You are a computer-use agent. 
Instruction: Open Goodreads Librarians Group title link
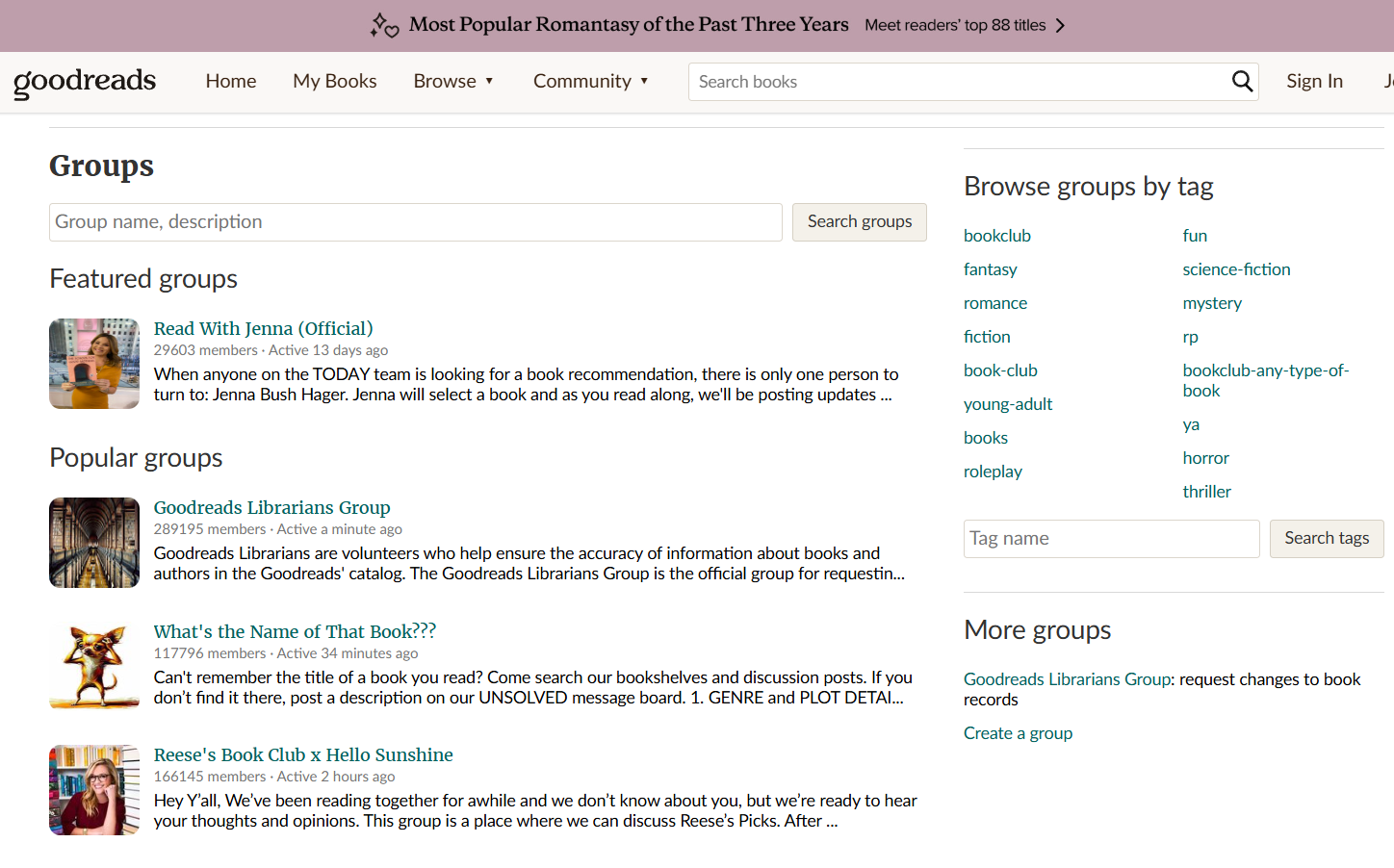pos(272,508)
